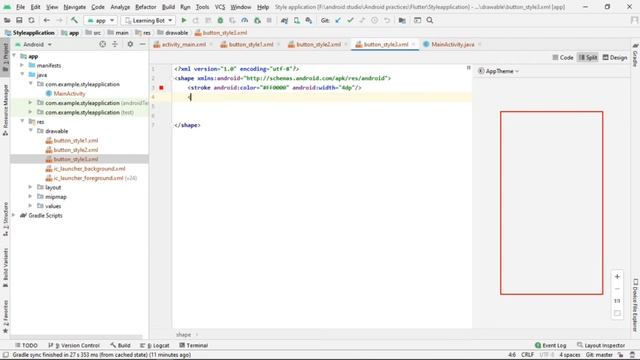The image size is (640, 360).
Task: Click the Stop square icon in toolbar
Action: (x=269, y=20)
